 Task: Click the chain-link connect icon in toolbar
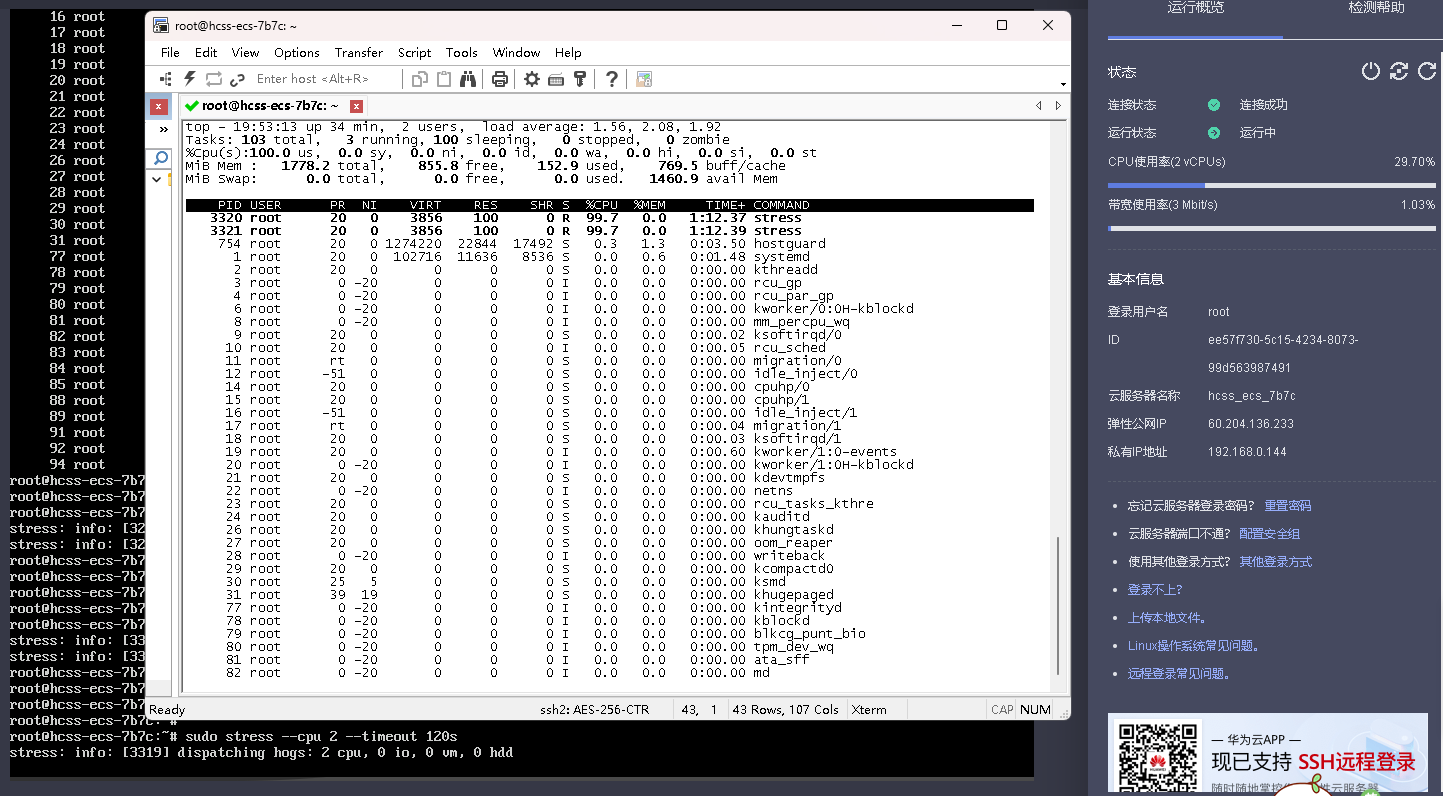coord(237,79)
